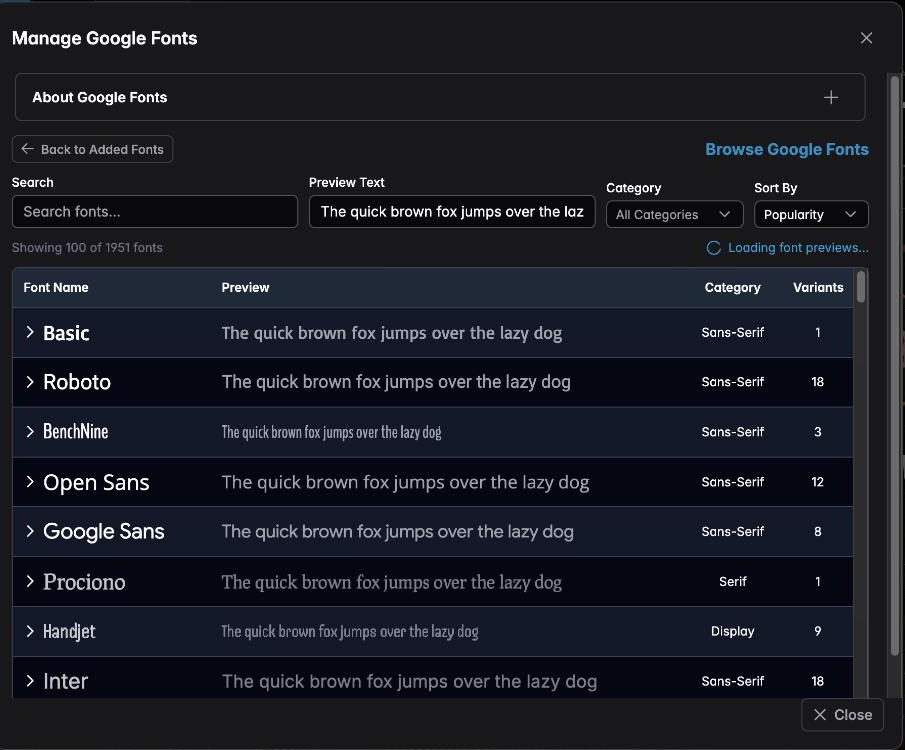Viewport: 905px width, 750px height.
Task: Expand the Open Sans font row chevron
Action: 30,482
